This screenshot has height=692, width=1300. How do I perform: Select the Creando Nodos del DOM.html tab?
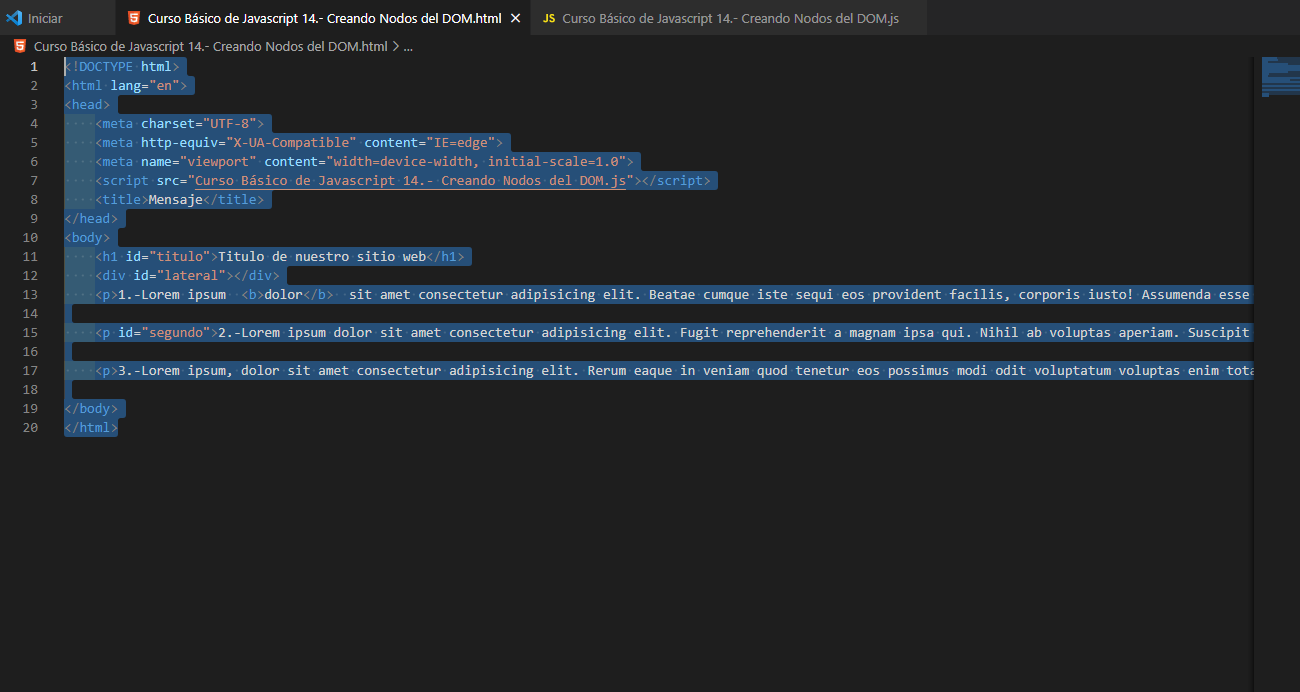click(325, 18)
